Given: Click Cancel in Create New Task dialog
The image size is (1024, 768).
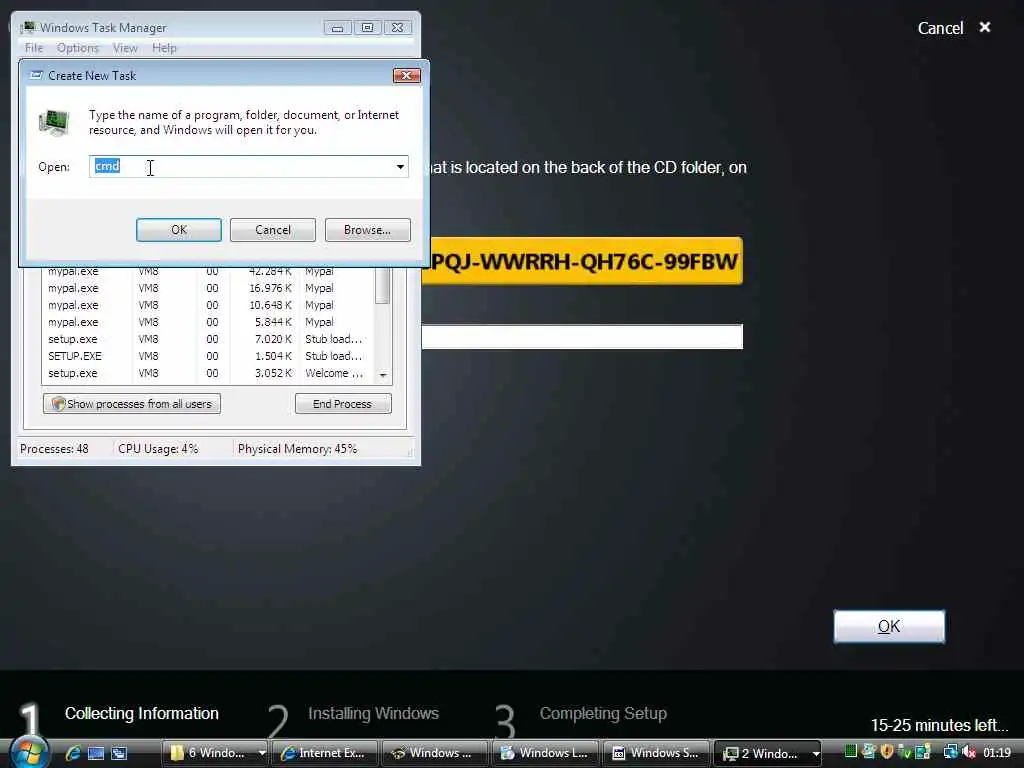Looking at the screenshot, I should click(273, 230).
